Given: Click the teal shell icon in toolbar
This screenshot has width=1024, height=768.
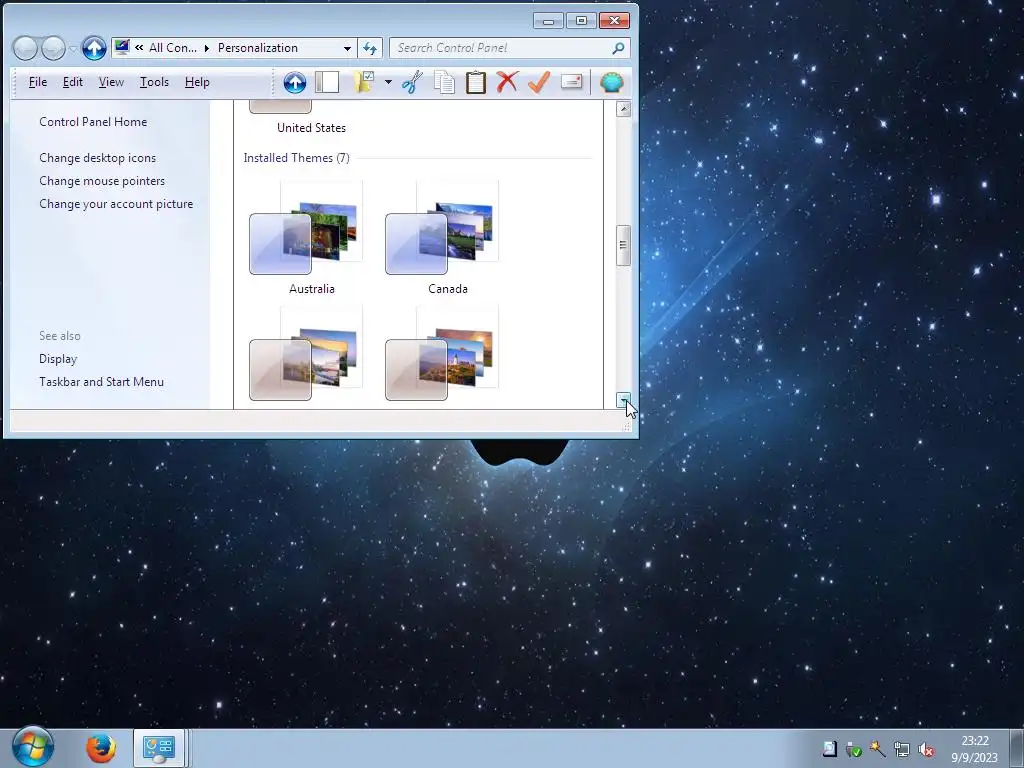Looking at the screenshot, I should [611, 82].
